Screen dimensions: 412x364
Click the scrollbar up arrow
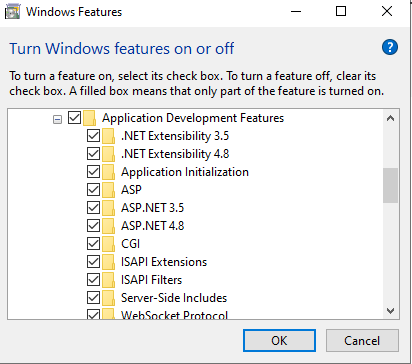(390, 118)
